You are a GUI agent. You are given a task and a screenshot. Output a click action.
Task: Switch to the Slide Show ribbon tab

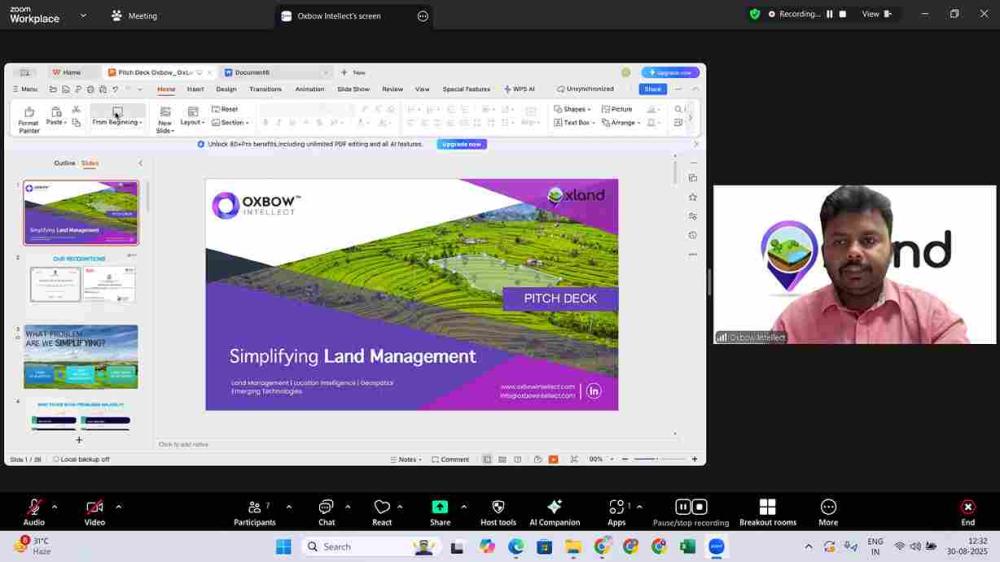click(x=353, y=89)
